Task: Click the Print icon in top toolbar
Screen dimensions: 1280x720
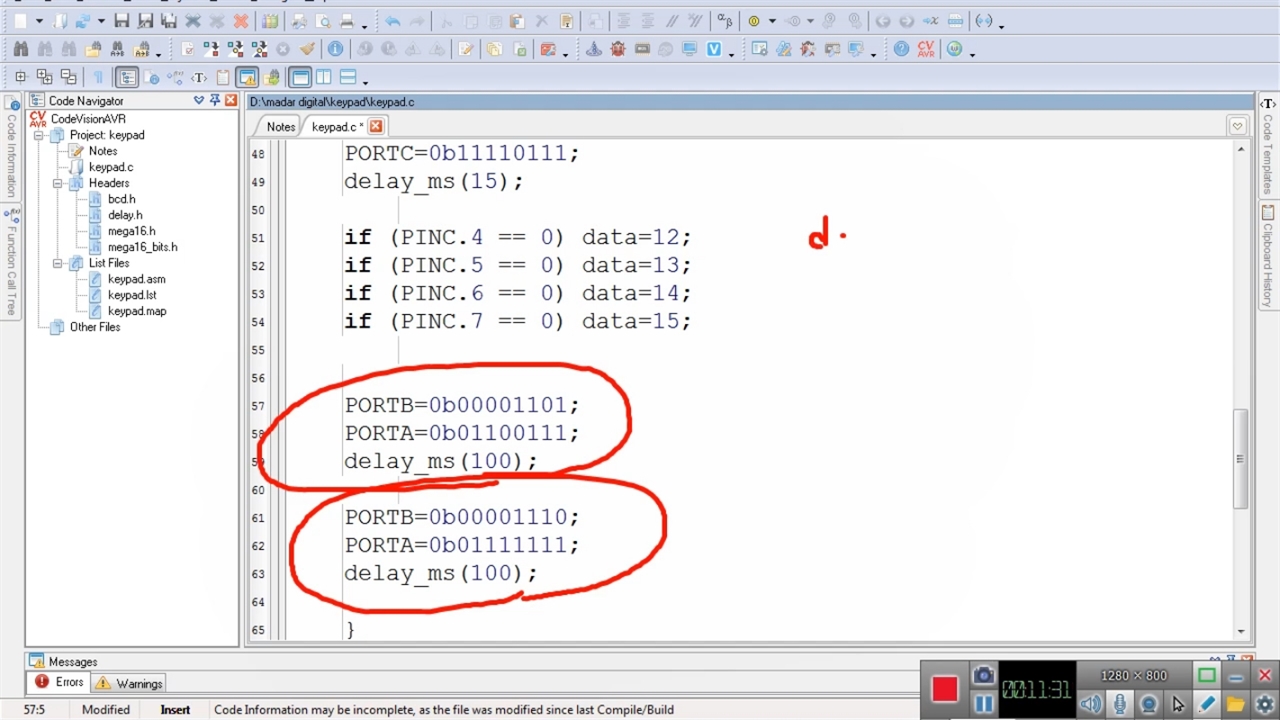Action: (x=347, y=21)
